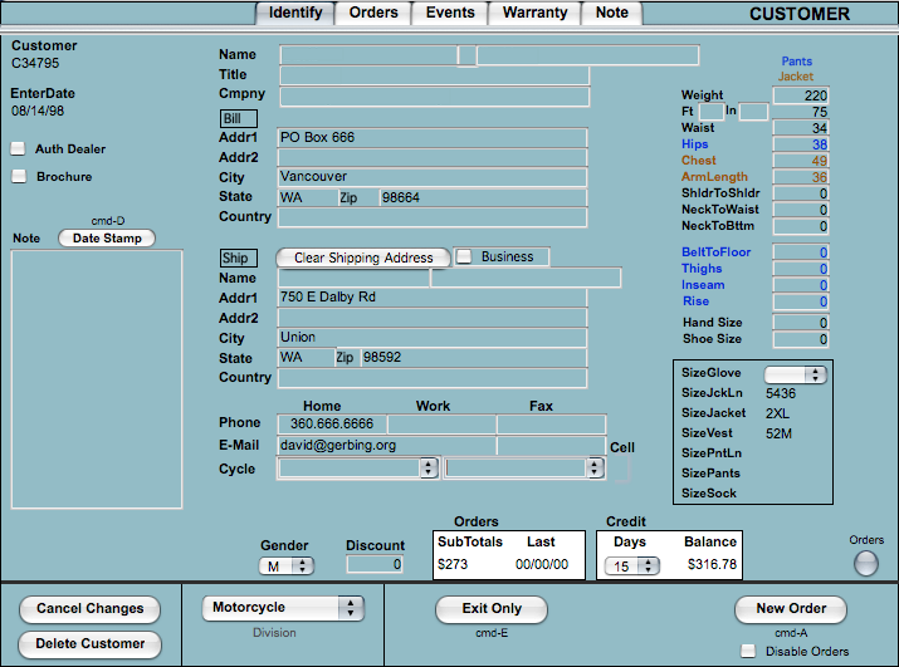This screenshot has height=668, width=900.
Task: Click the E-Mail address field
Action: coord(386,446)
